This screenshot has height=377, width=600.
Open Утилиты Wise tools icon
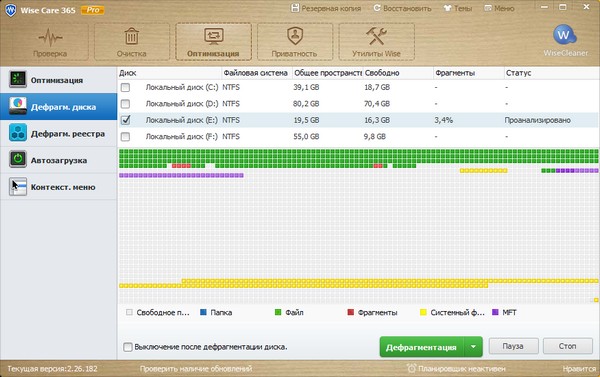(x=376, y=36)
